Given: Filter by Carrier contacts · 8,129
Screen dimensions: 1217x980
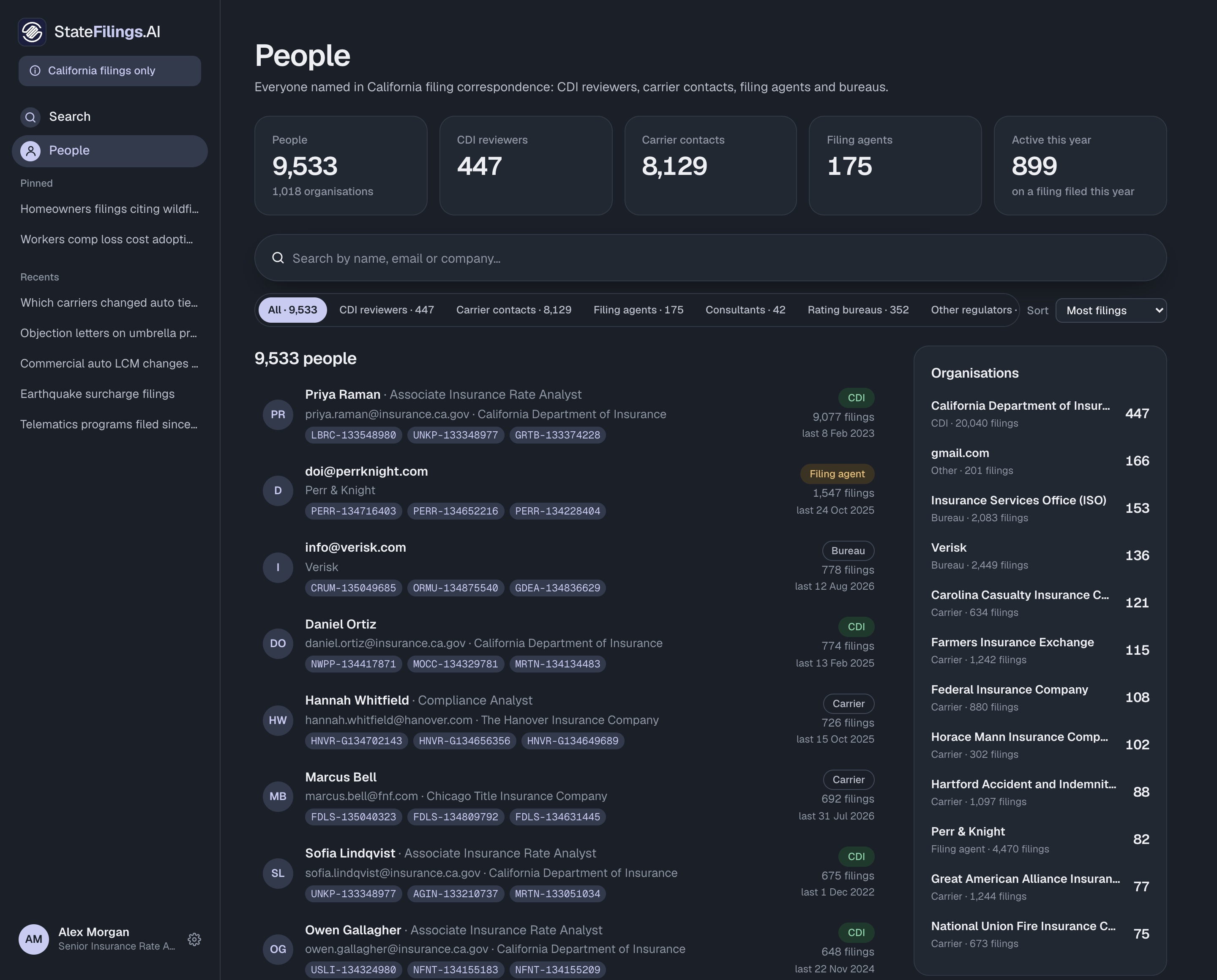Looking at the screenshot, I should pos(514,310).
